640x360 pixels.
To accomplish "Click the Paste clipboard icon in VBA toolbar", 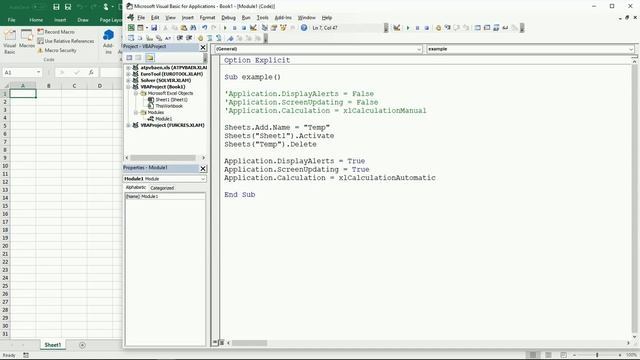I will (184, 28).
